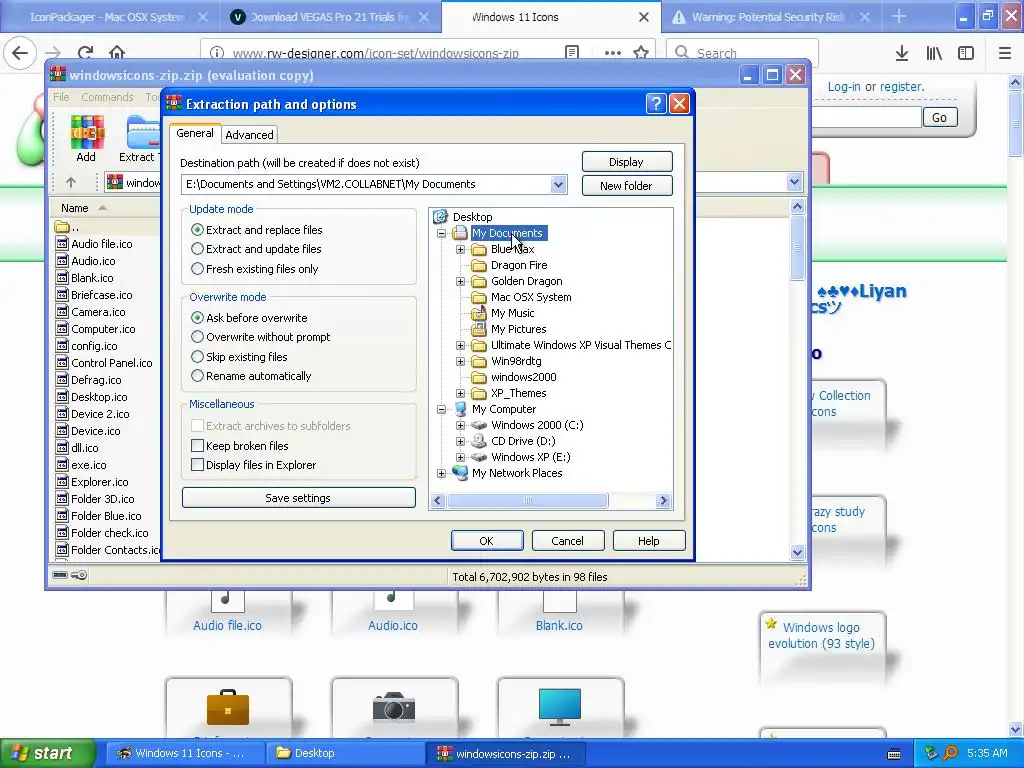Open the Firefox hamburger menu
1024x768 pixels.
(x=1004, y=53)
